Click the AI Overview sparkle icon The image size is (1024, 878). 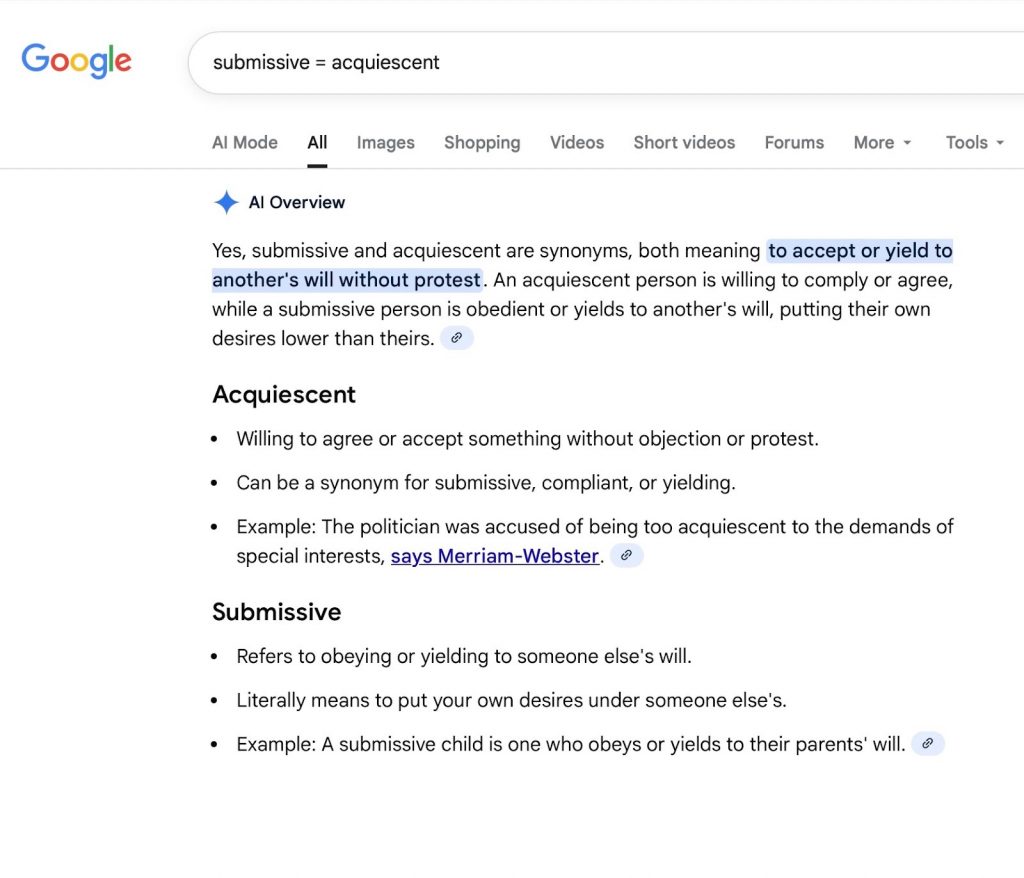(226, 202)
